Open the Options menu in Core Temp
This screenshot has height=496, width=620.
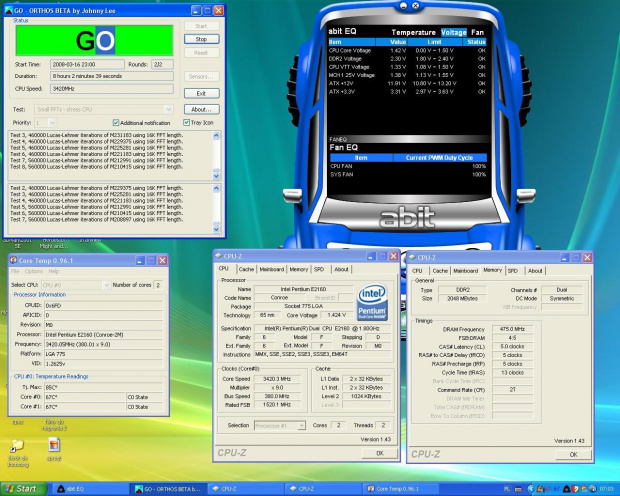click(34, 271)
